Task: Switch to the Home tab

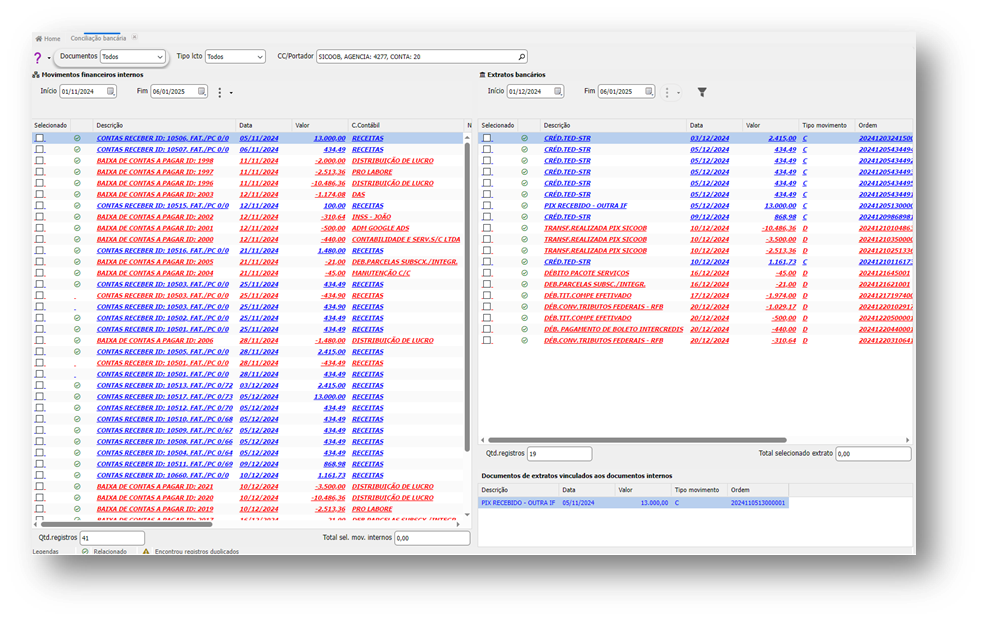Action: [48, 39]
